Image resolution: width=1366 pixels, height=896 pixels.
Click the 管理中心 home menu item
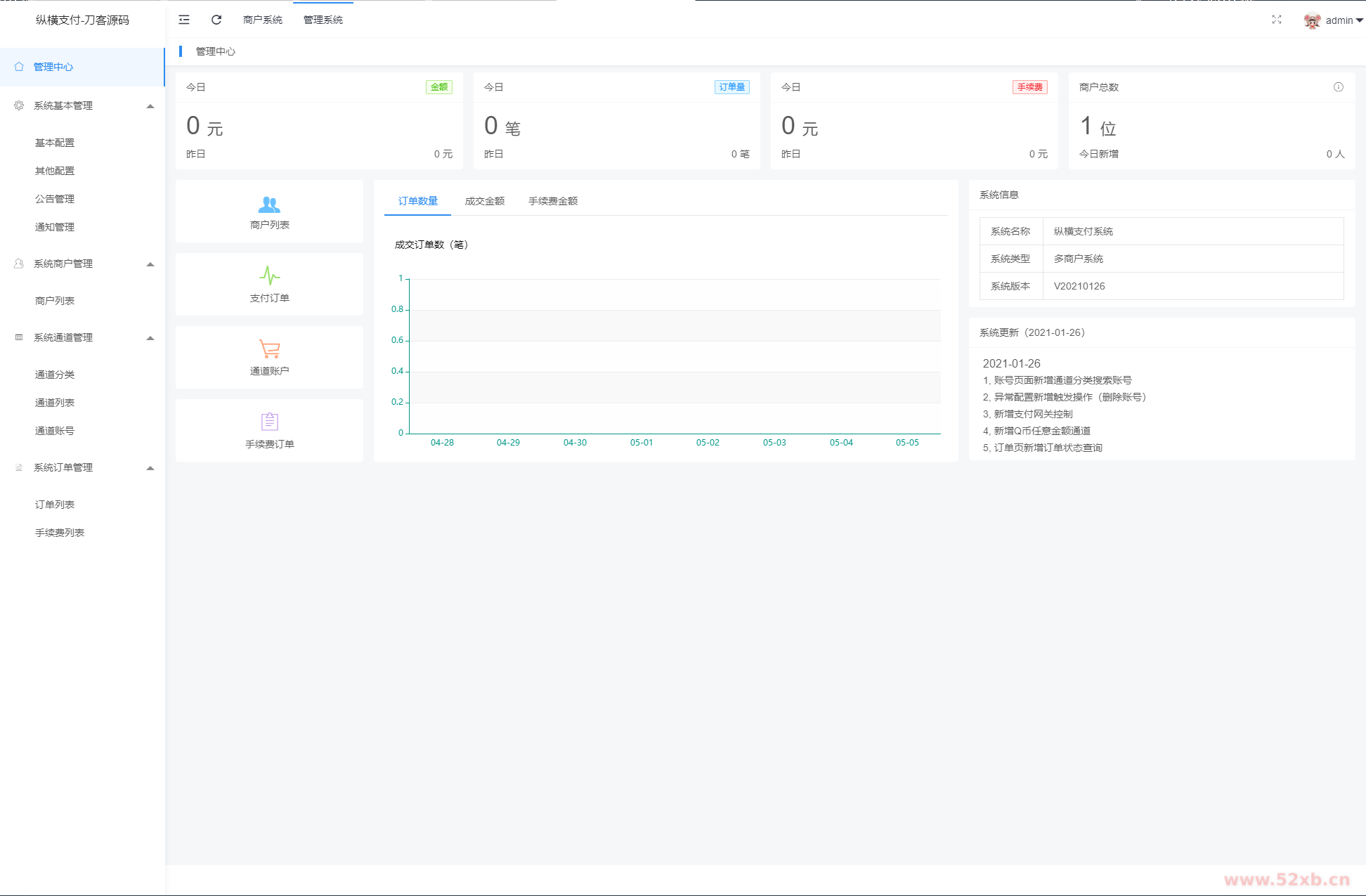(53, 67)
